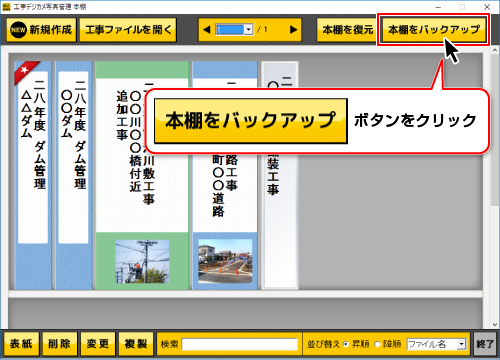This screenshot has height=360, width=500.
Task: Click the 表紙 button
Action: click(22, 344)
